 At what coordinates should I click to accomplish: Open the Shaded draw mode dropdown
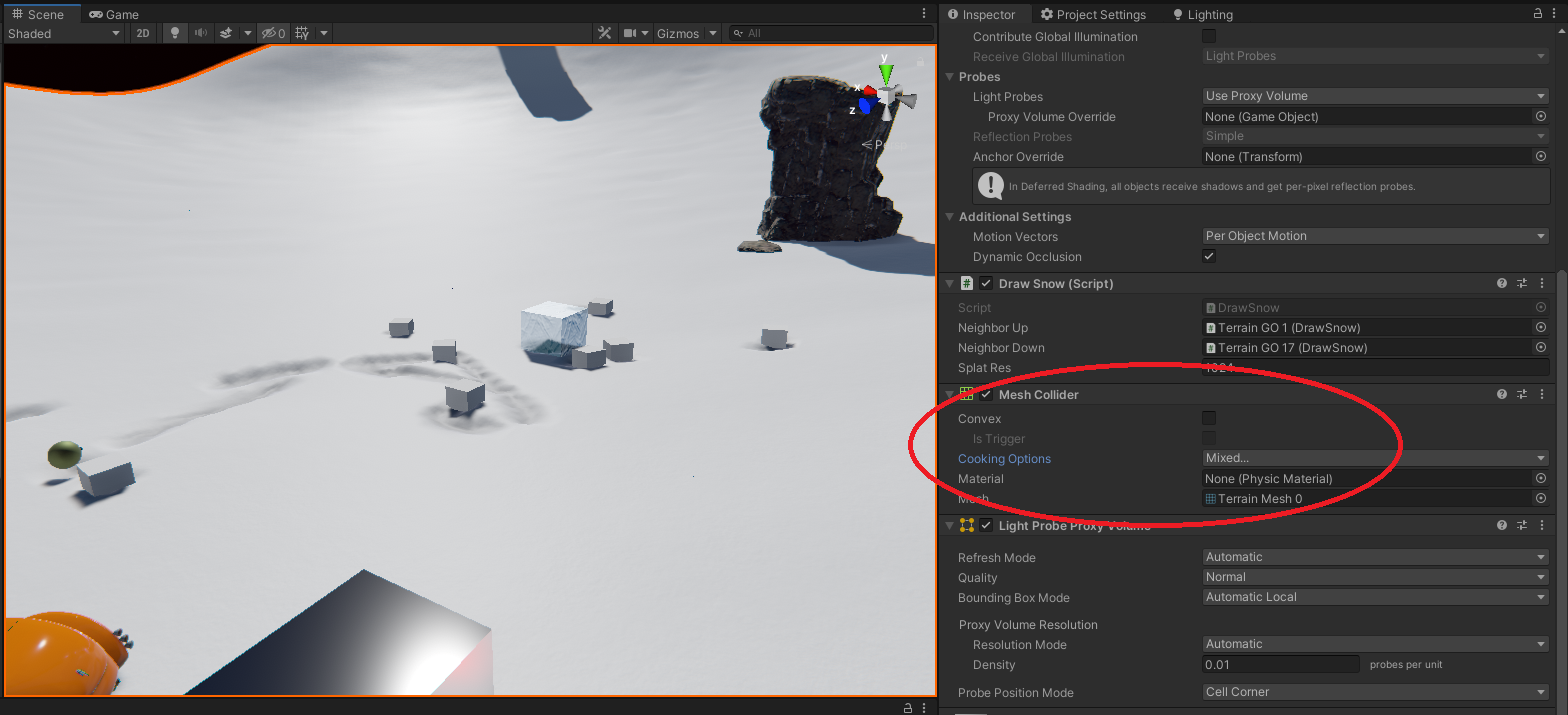pos(64,33)
